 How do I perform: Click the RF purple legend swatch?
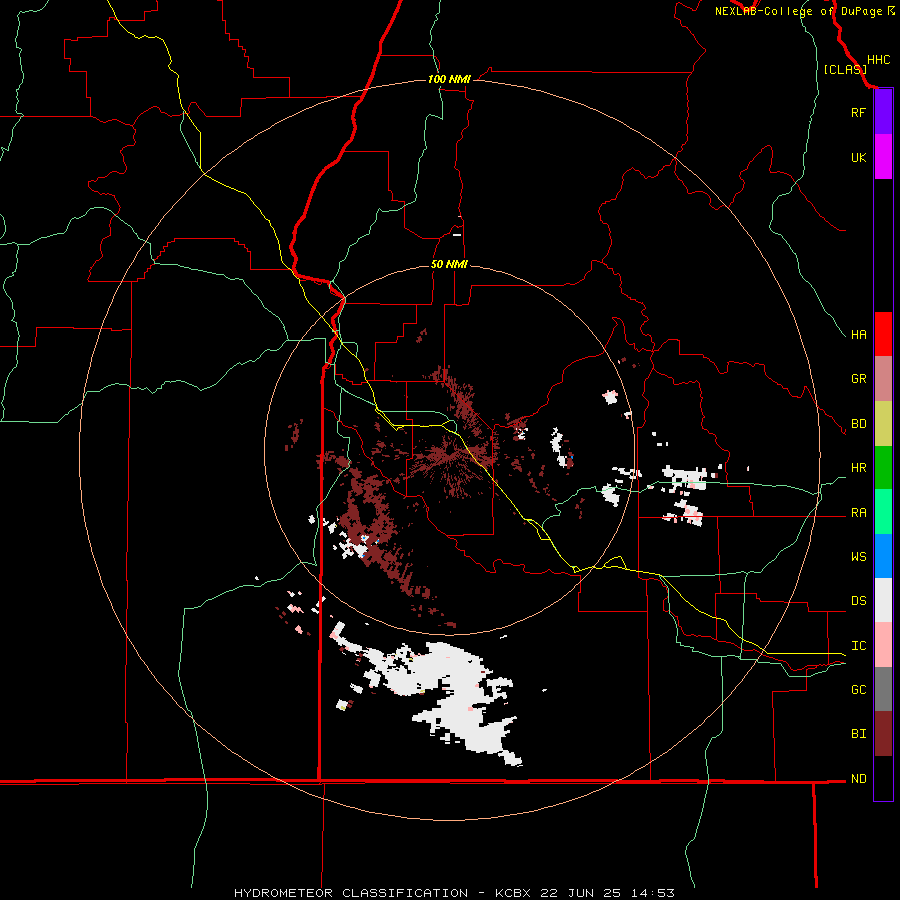883,112
